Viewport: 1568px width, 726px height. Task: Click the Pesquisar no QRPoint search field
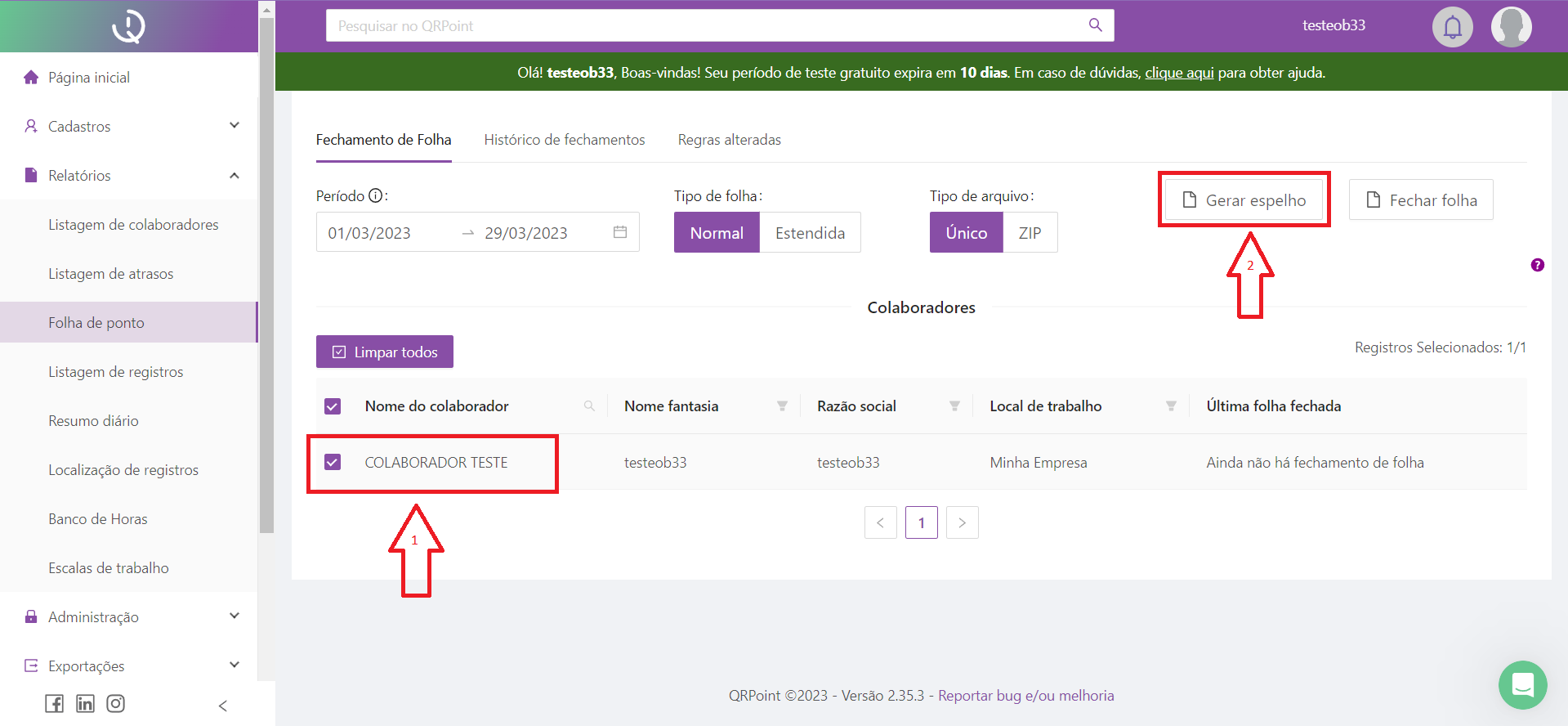pos(703,26)
